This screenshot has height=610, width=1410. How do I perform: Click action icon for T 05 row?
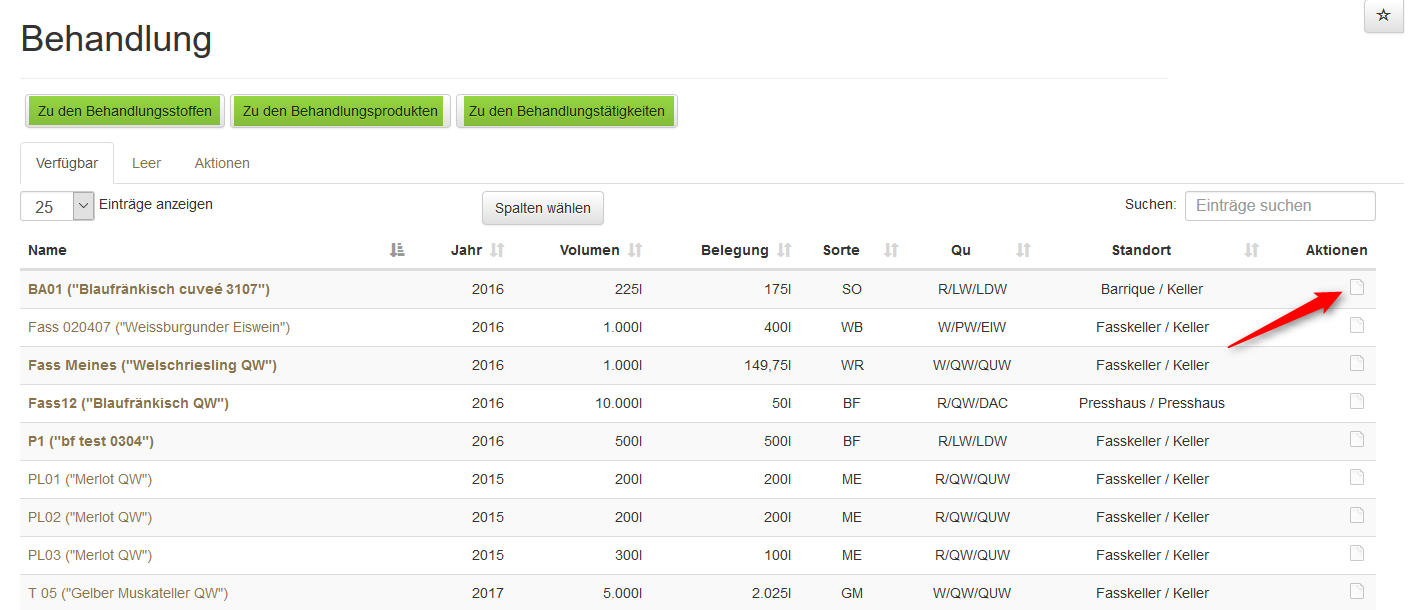[x=1357, y=591]
